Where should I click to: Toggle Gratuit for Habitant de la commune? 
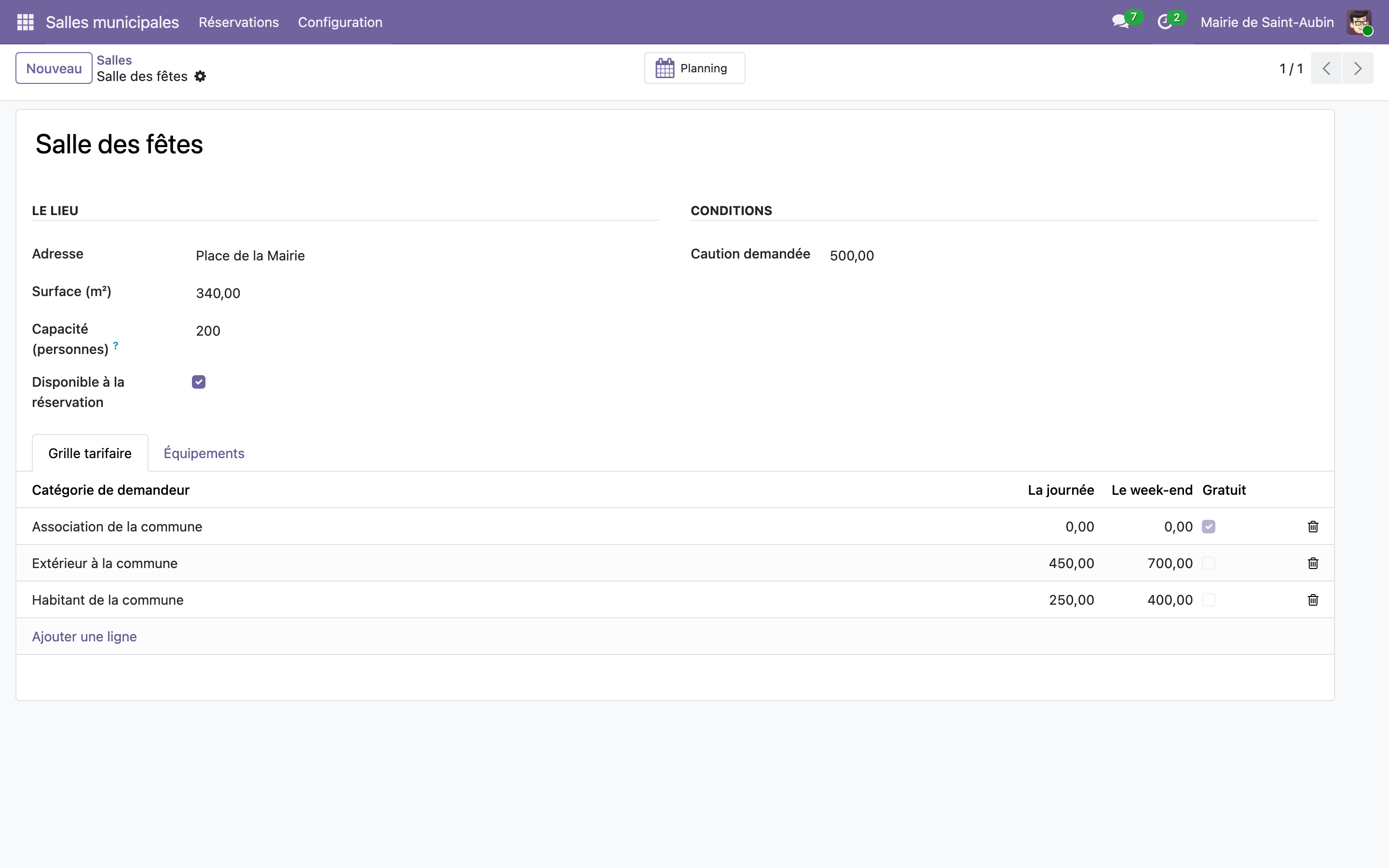pyautogui.click(x=1209, y=600)
